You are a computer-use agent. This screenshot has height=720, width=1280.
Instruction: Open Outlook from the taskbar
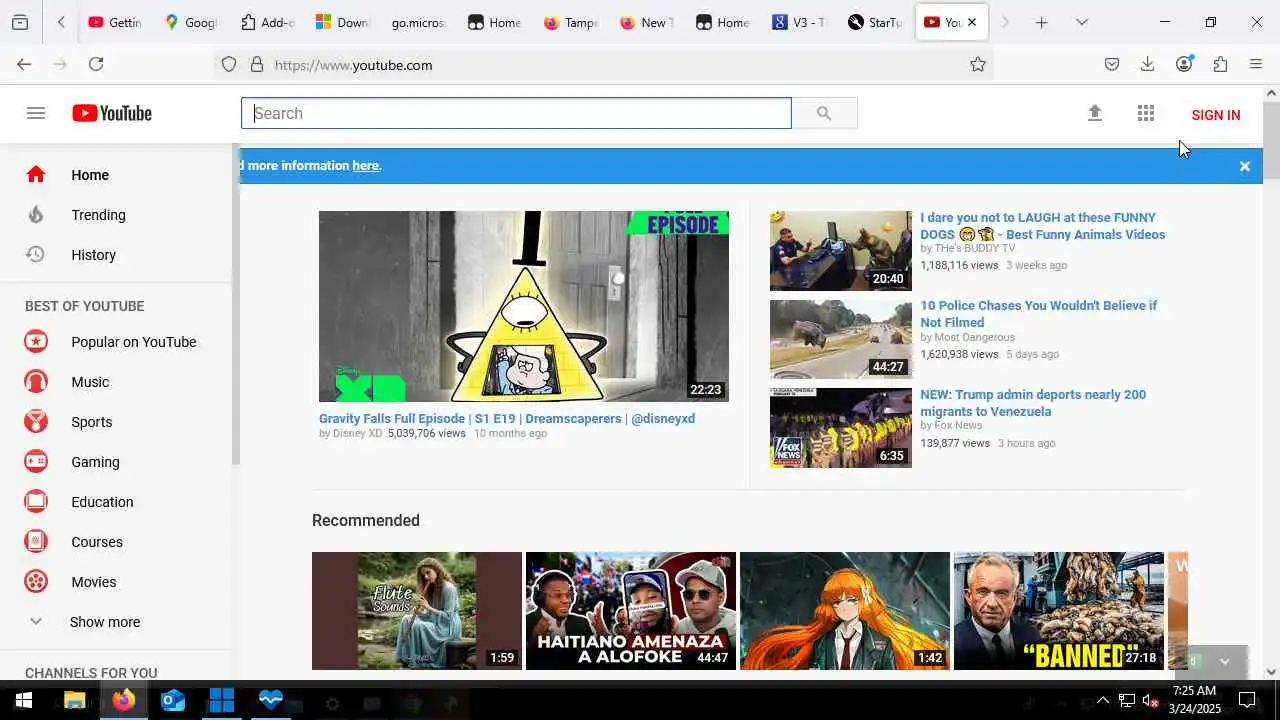173,700
